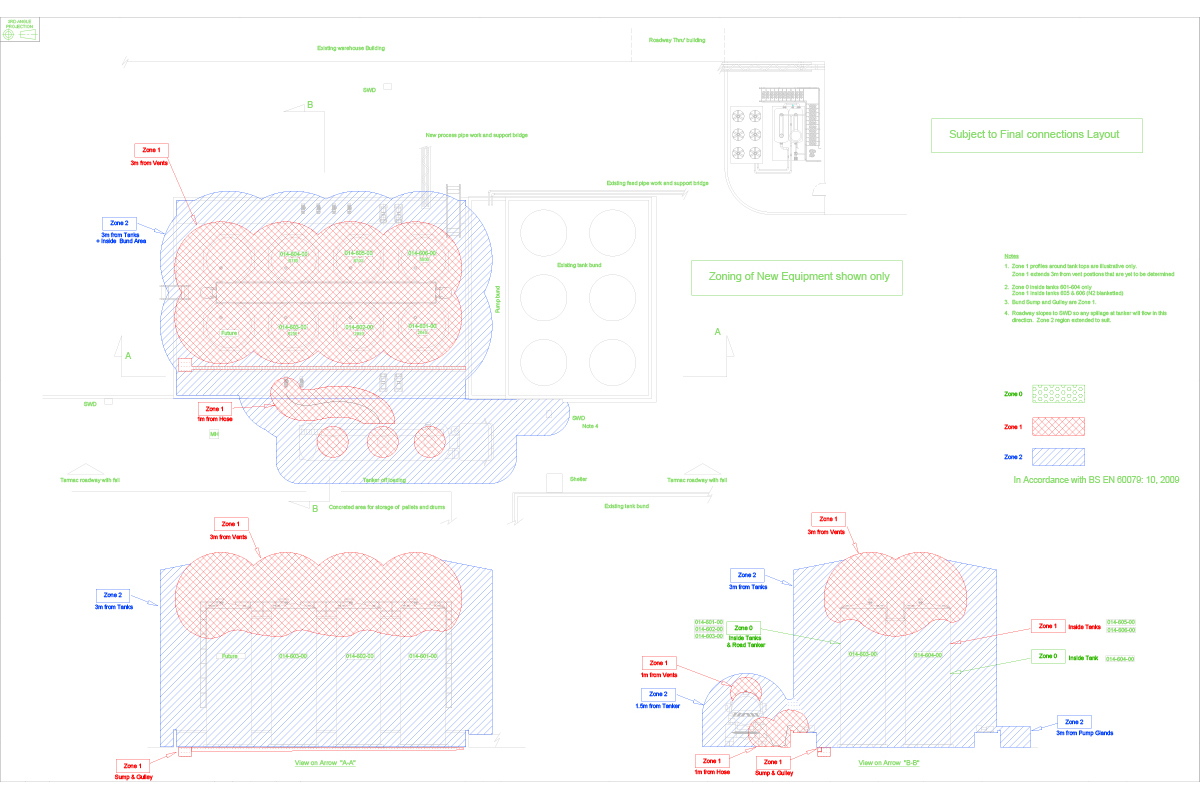This screenshot has height=800, width=1200.
Task: Click 'Existing feed pipe work and support bridge'
Action: tap(657, 183)
